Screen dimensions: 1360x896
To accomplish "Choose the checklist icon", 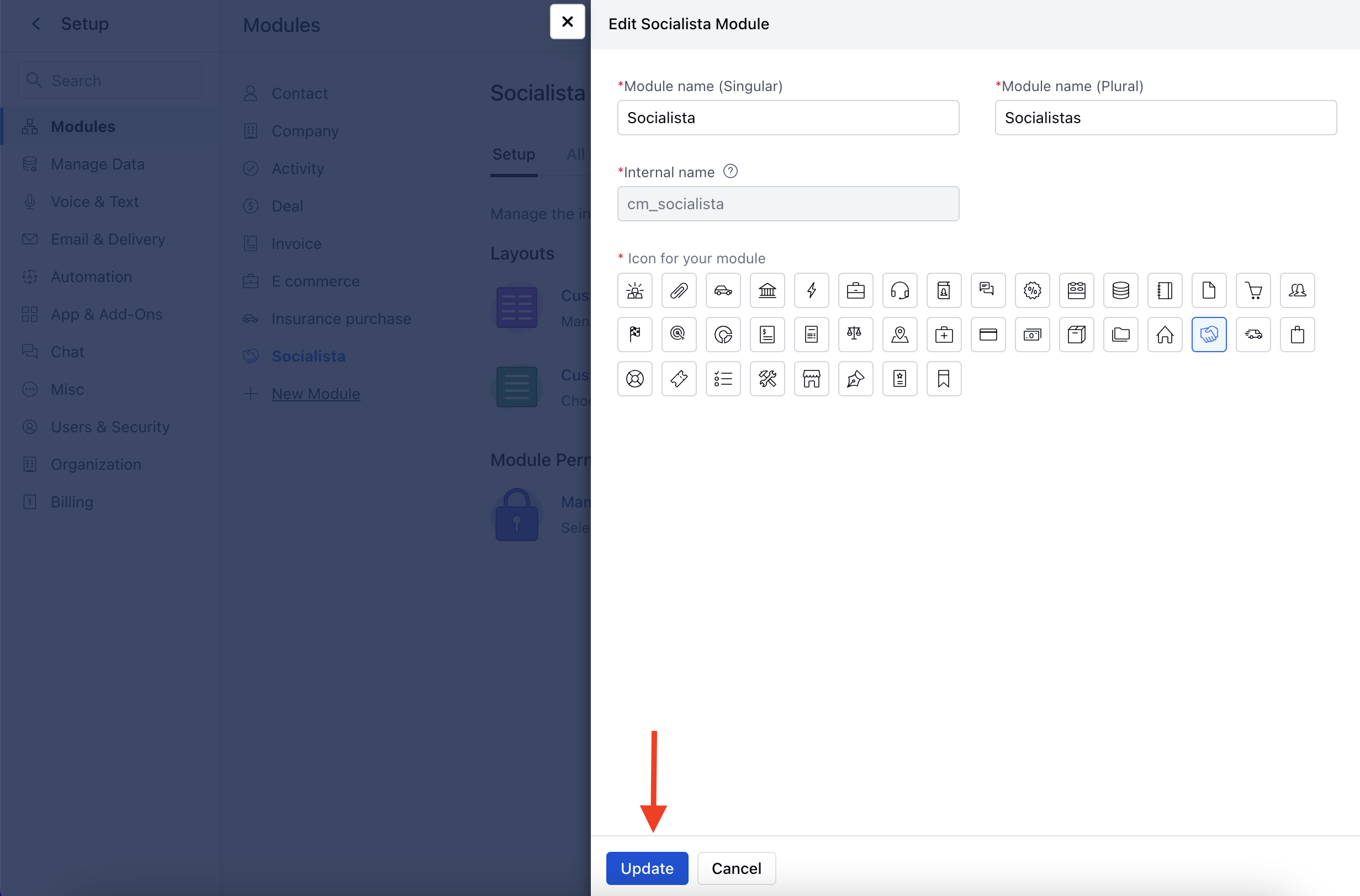I will (x=723, y=378).
